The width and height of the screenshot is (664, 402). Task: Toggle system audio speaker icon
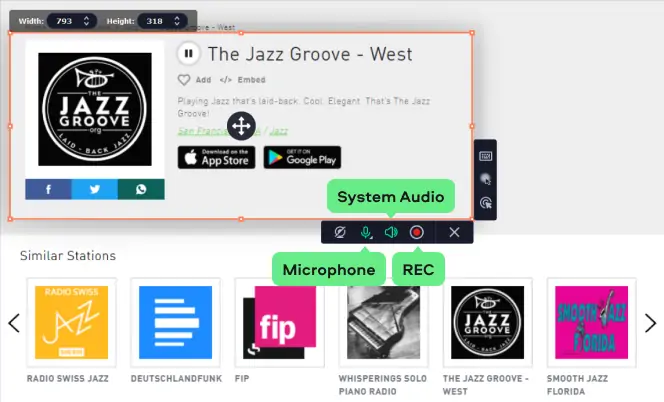(x=391, y=232)
